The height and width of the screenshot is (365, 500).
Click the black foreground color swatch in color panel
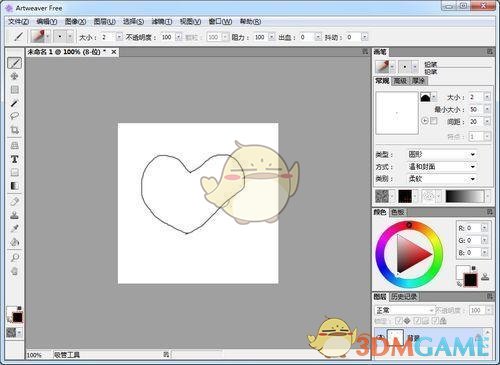coord(470,280)
